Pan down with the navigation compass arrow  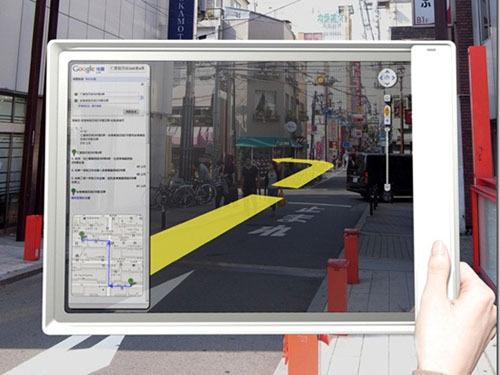(x=387, y=84)
